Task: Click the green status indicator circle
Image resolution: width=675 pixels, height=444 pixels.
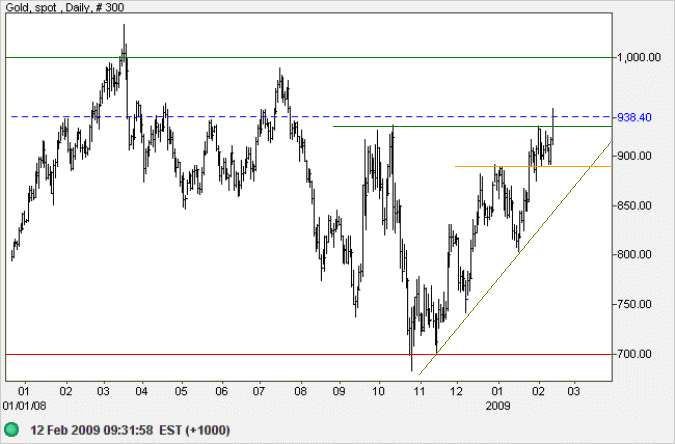Action: coord(12,429)
